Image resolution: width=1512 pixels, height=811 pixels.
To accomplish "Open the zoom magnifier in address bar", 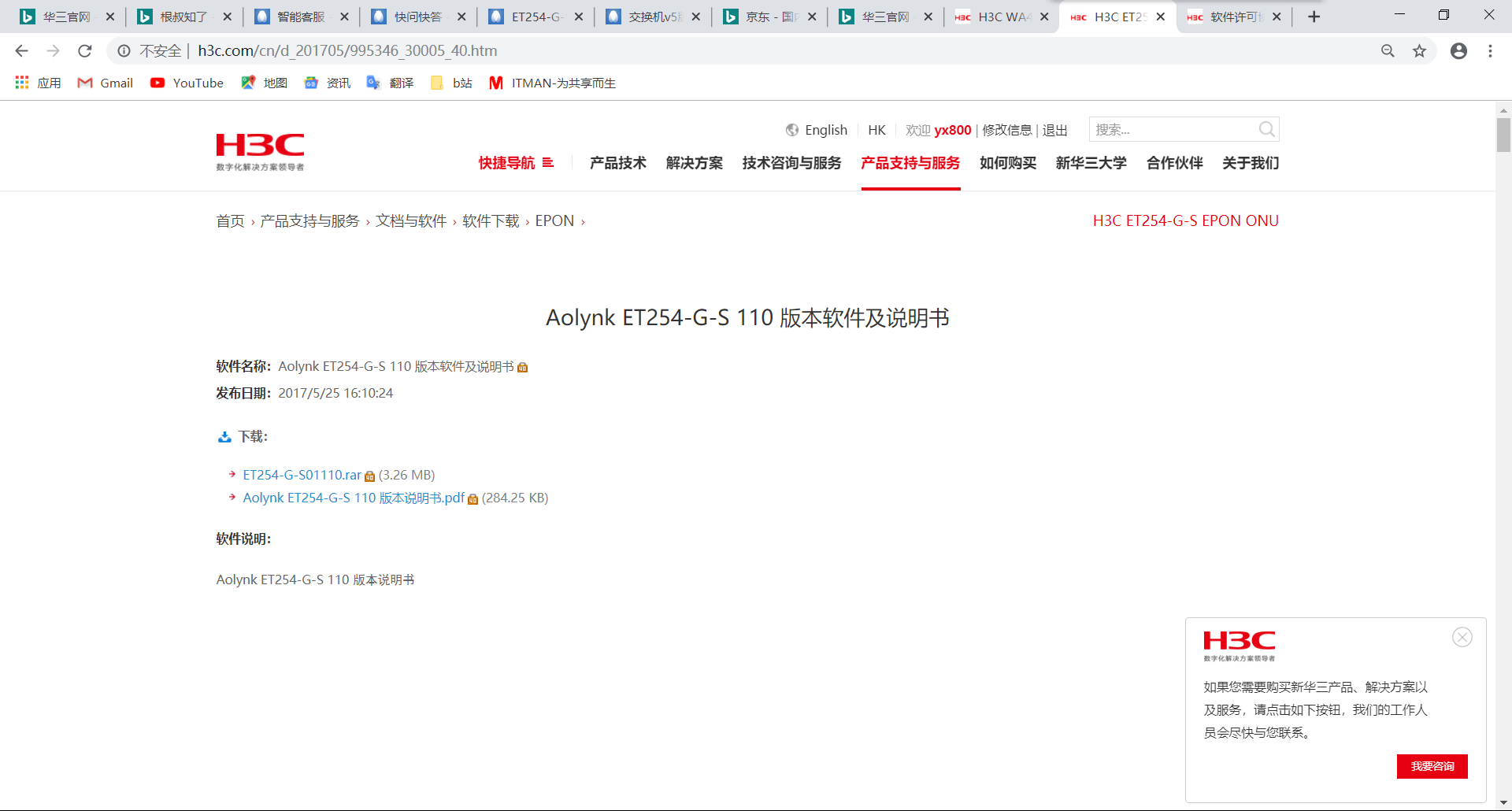I will (x=1388, y=51).
